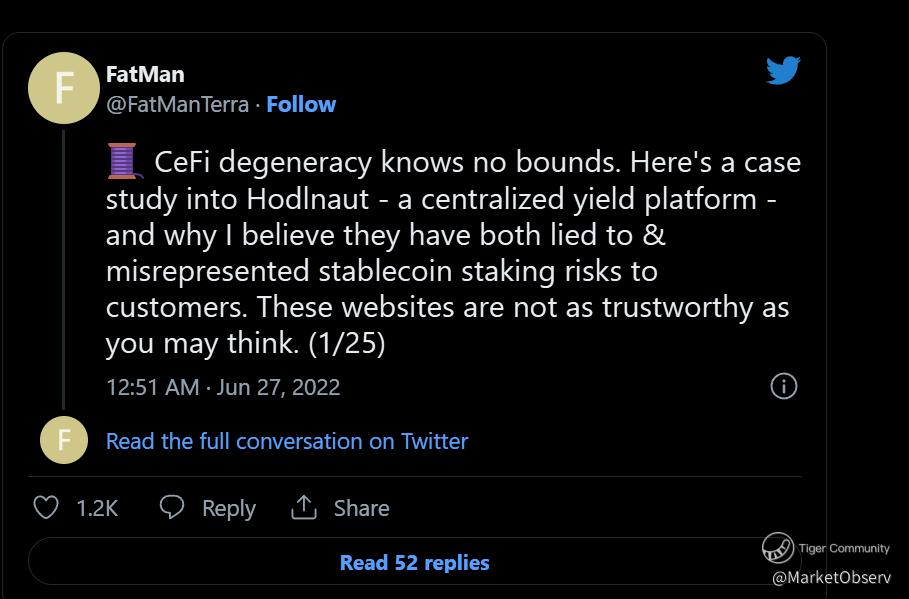This screenshot has width=909, height=599.
Task: Open the FatMan display name link
Action: tap(145, 74)
